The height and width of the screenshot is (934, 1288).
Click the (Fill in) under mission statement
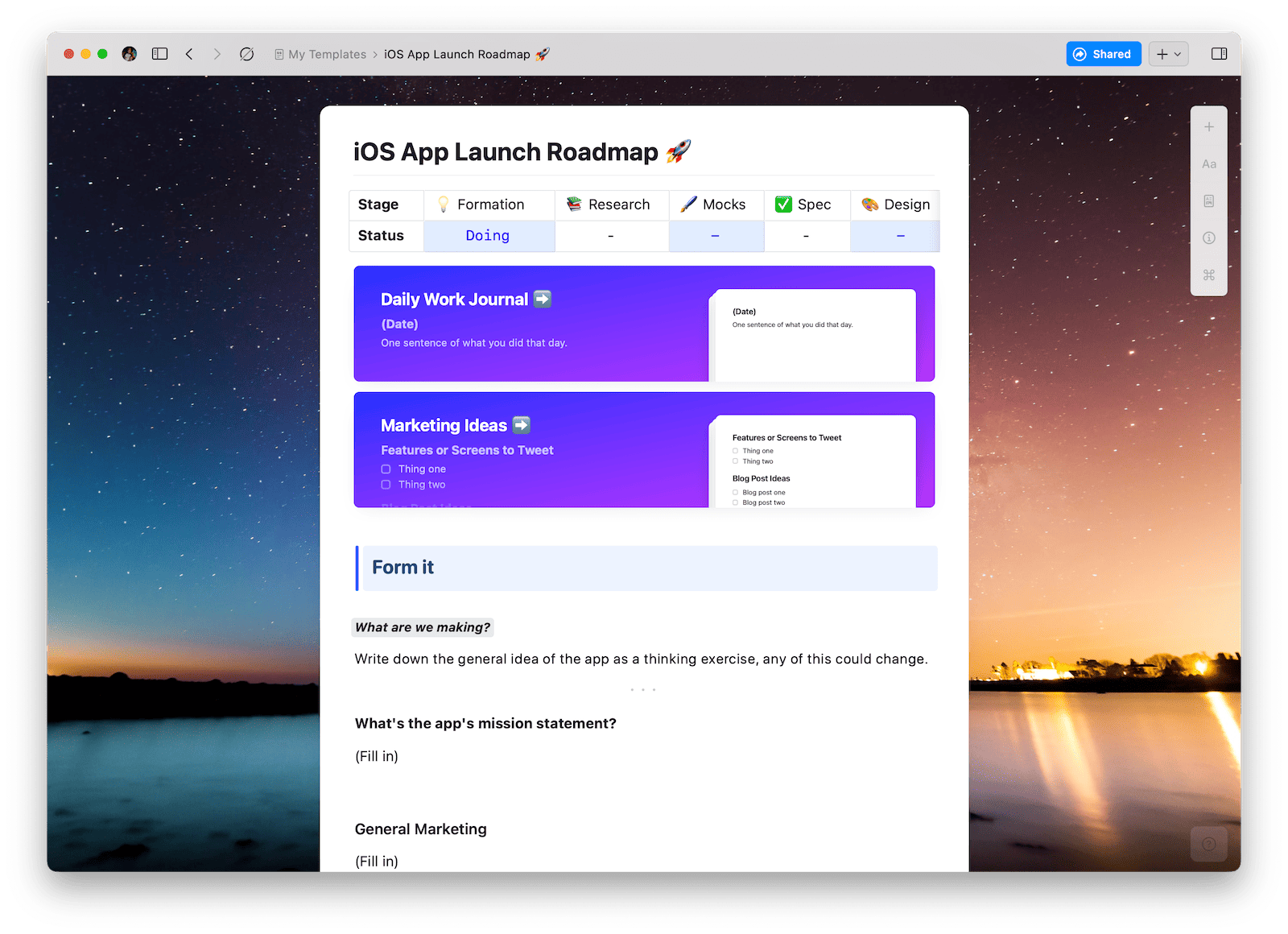(x=377, y=756)
